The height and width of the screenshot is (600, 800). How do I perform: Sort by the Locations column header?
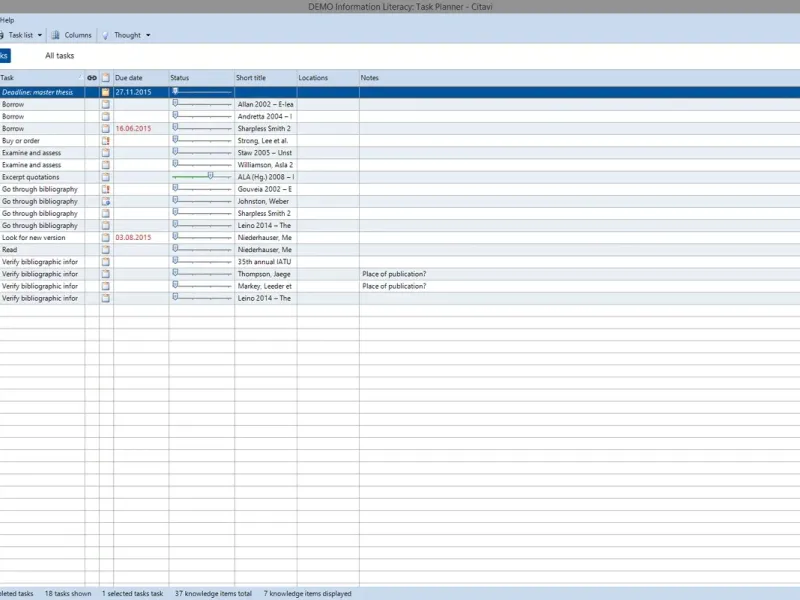328,78
